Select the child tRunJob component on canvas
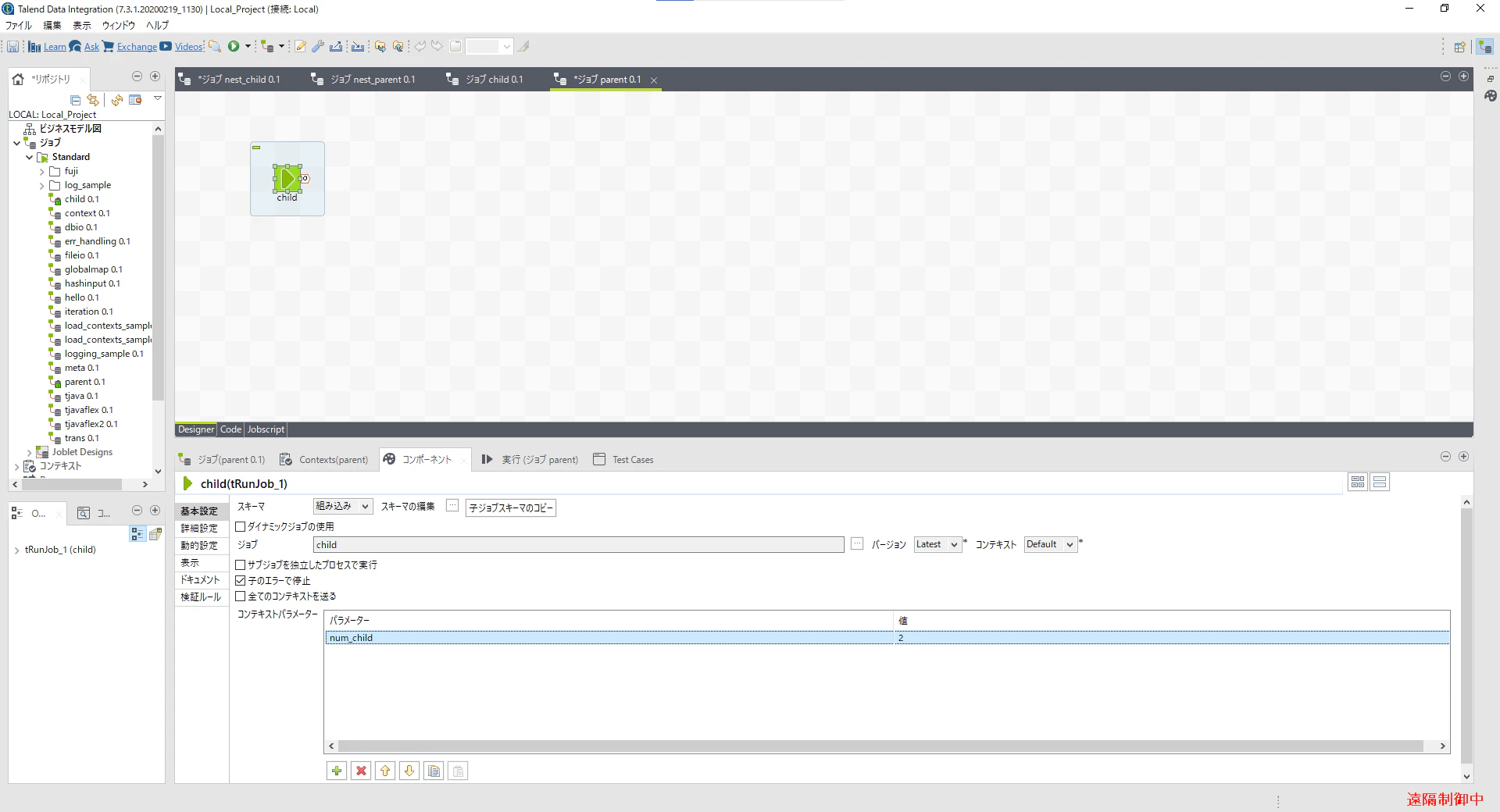The image size is (1500, 812). click(x=287, y=179)
